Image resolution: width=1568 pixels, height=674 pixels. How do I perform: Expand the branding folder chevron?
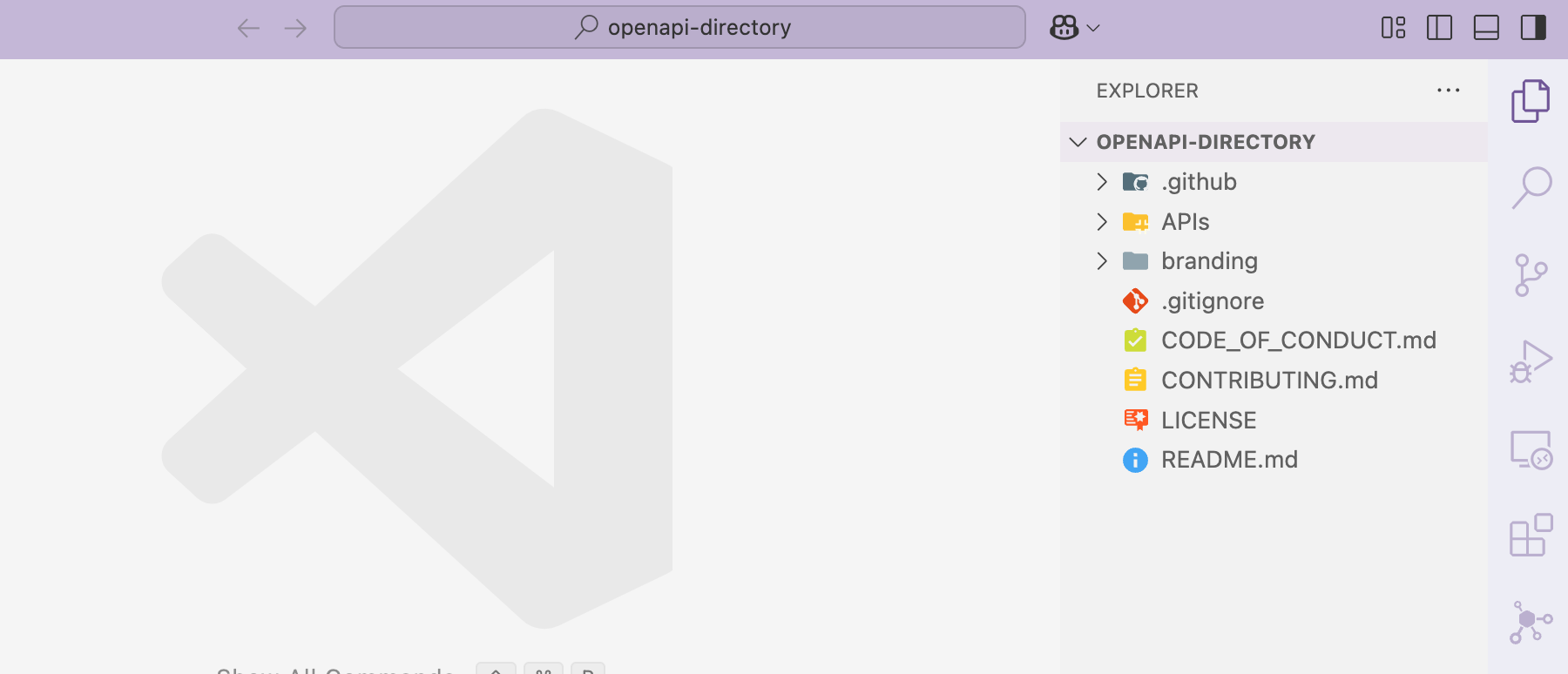click(x=1102, y=260)
